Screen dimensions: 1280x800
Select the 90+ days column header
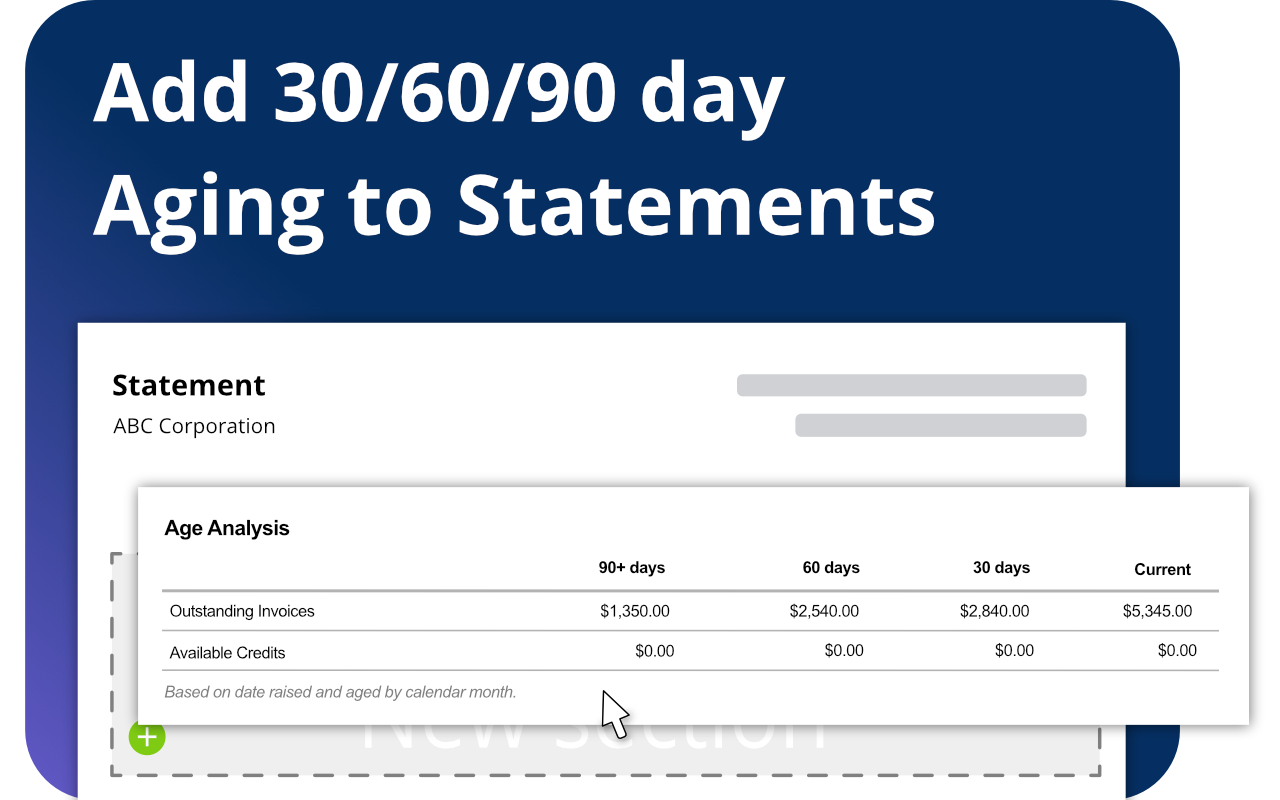coord(632,567)
